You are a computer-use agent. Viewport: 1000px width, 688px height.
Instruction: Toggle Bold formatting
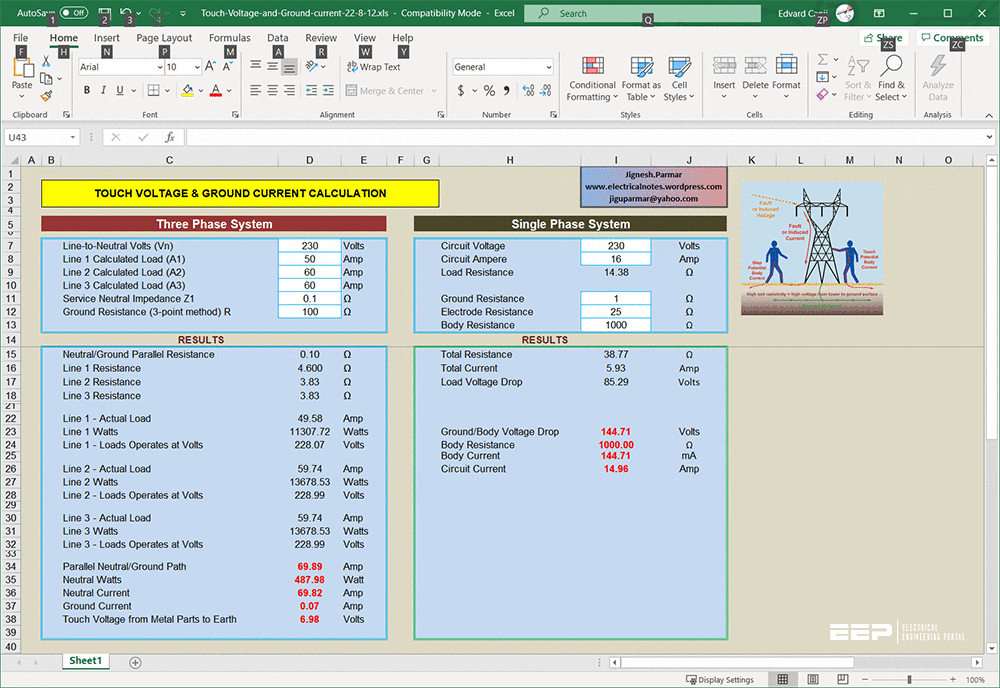tap(87, 91)
